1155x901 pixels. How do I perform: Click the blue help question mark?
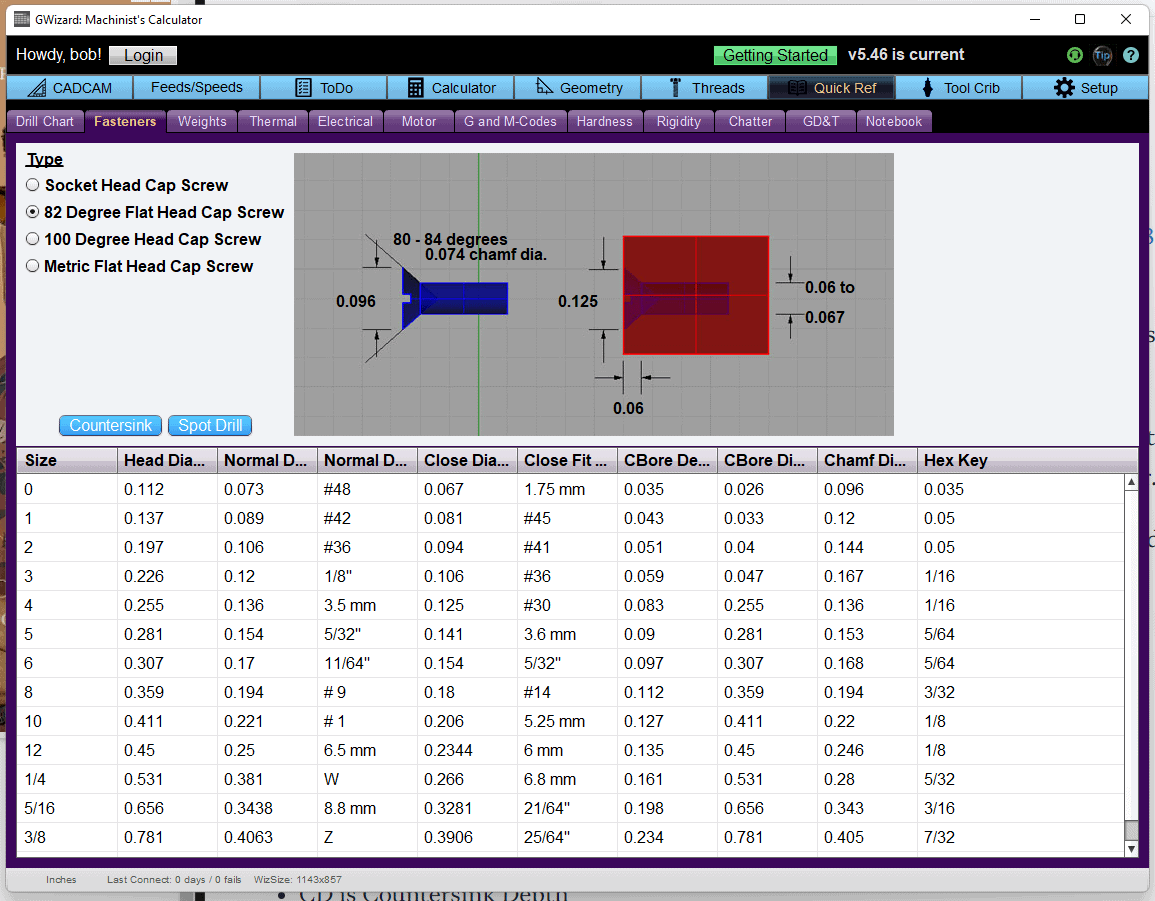click(x=1130, y=55)
